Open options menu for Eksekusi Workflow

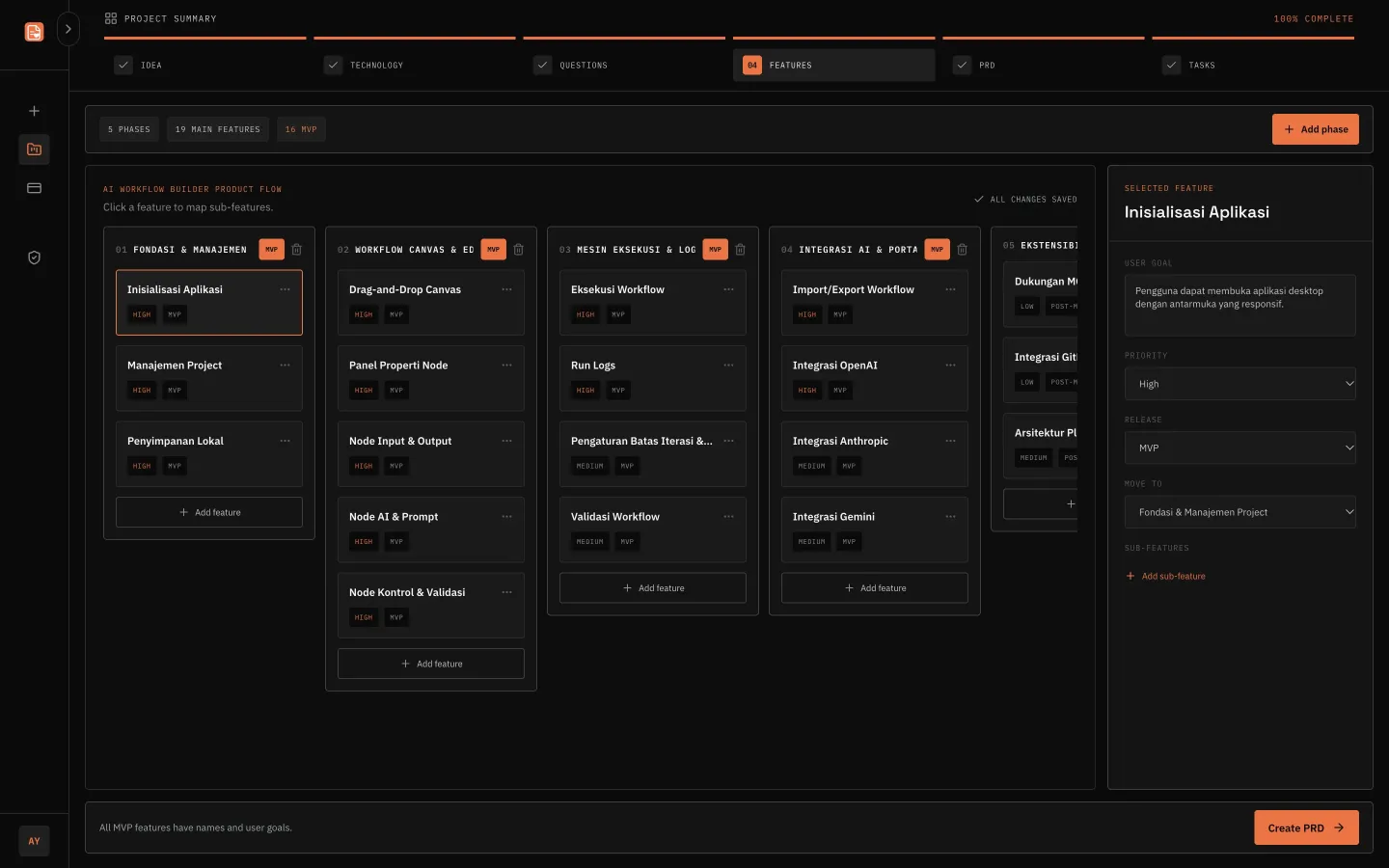[728, 289]
